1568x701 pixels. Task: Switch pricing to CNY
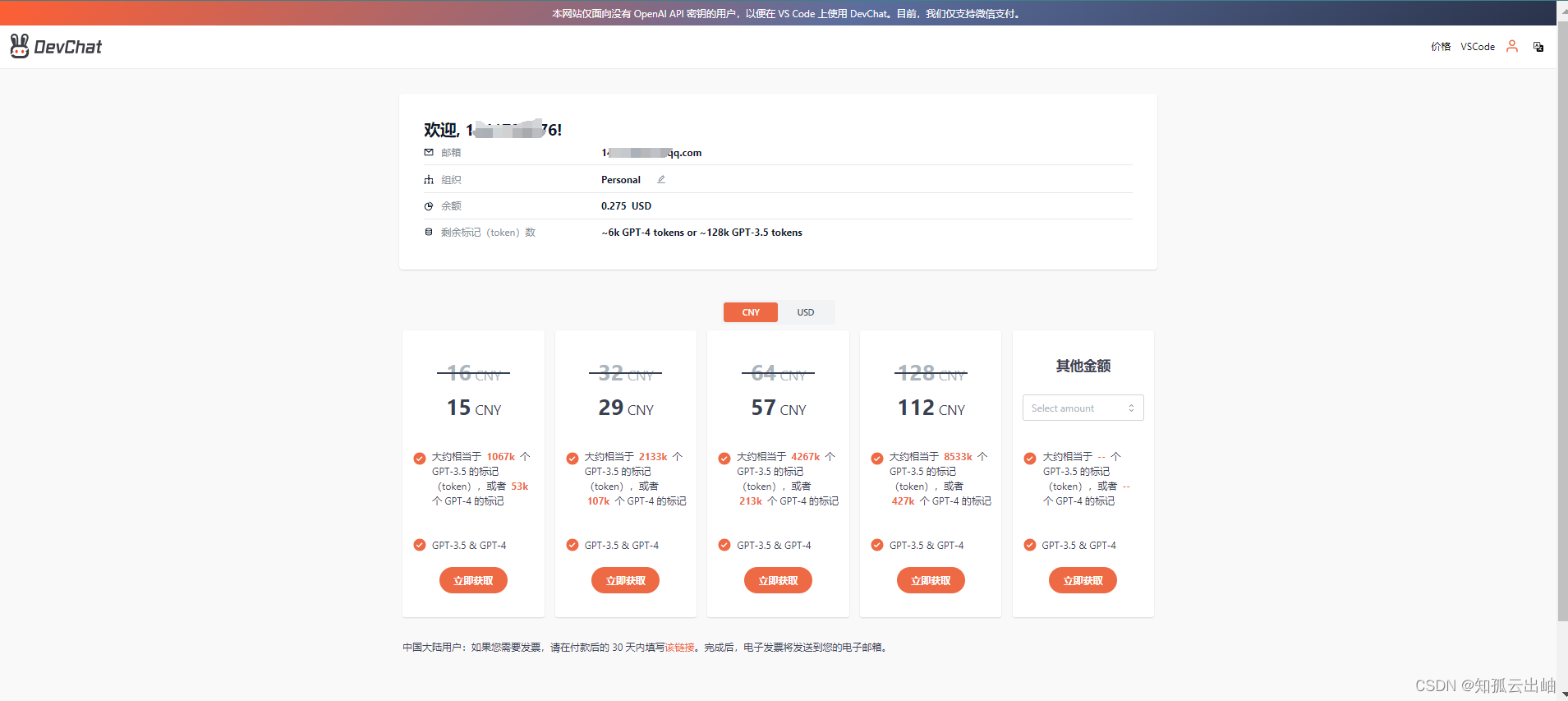click(751, 312)
